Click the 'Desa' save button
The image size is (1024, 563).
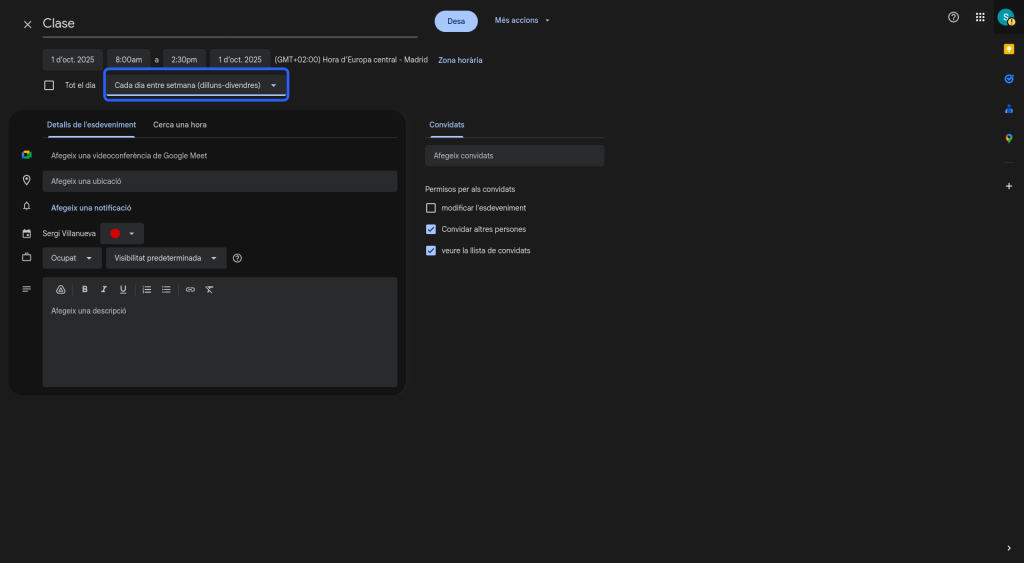click(x=456, y=21)
